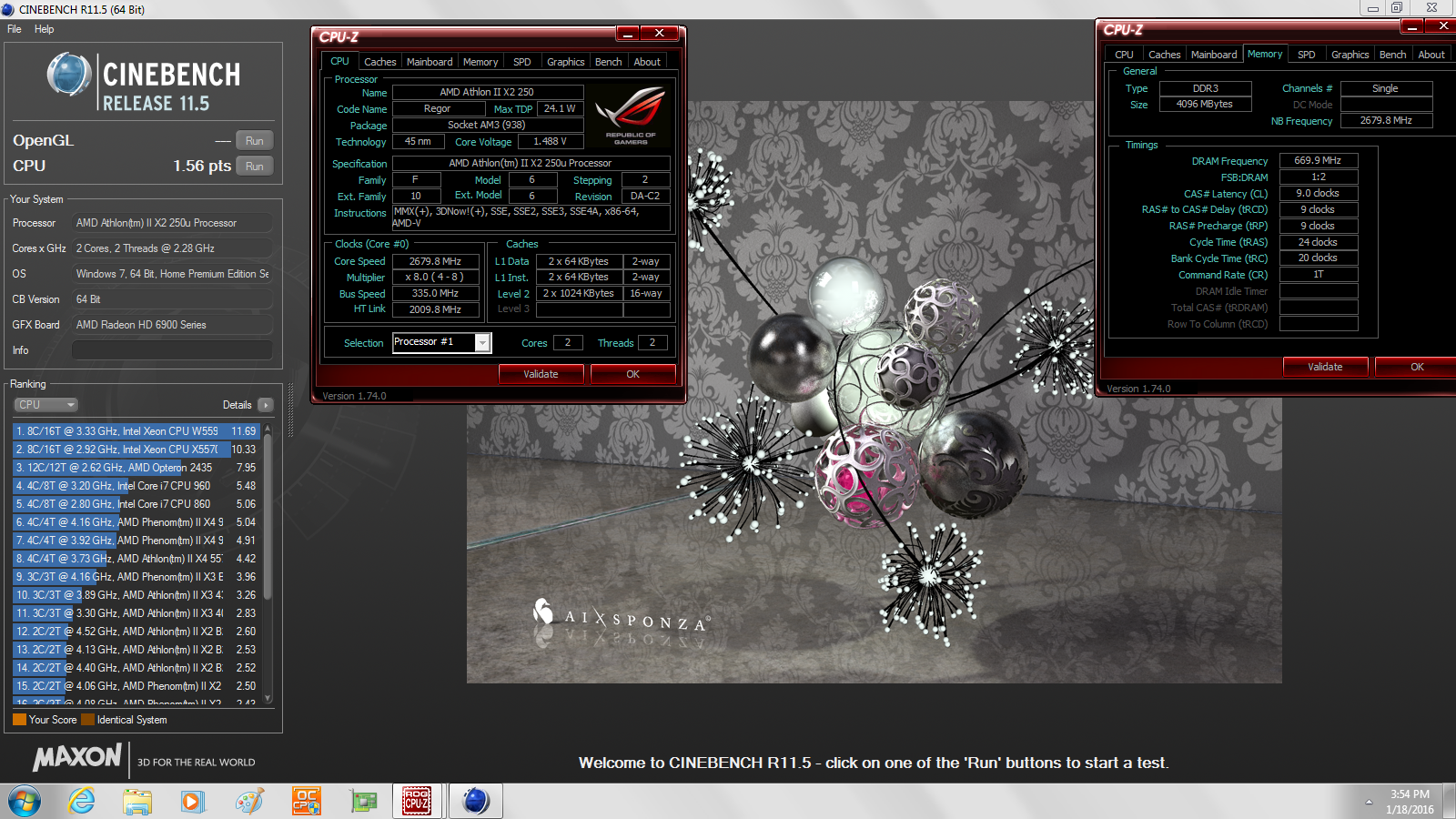Show hidden system tray icons

(x=1369, y=802)
